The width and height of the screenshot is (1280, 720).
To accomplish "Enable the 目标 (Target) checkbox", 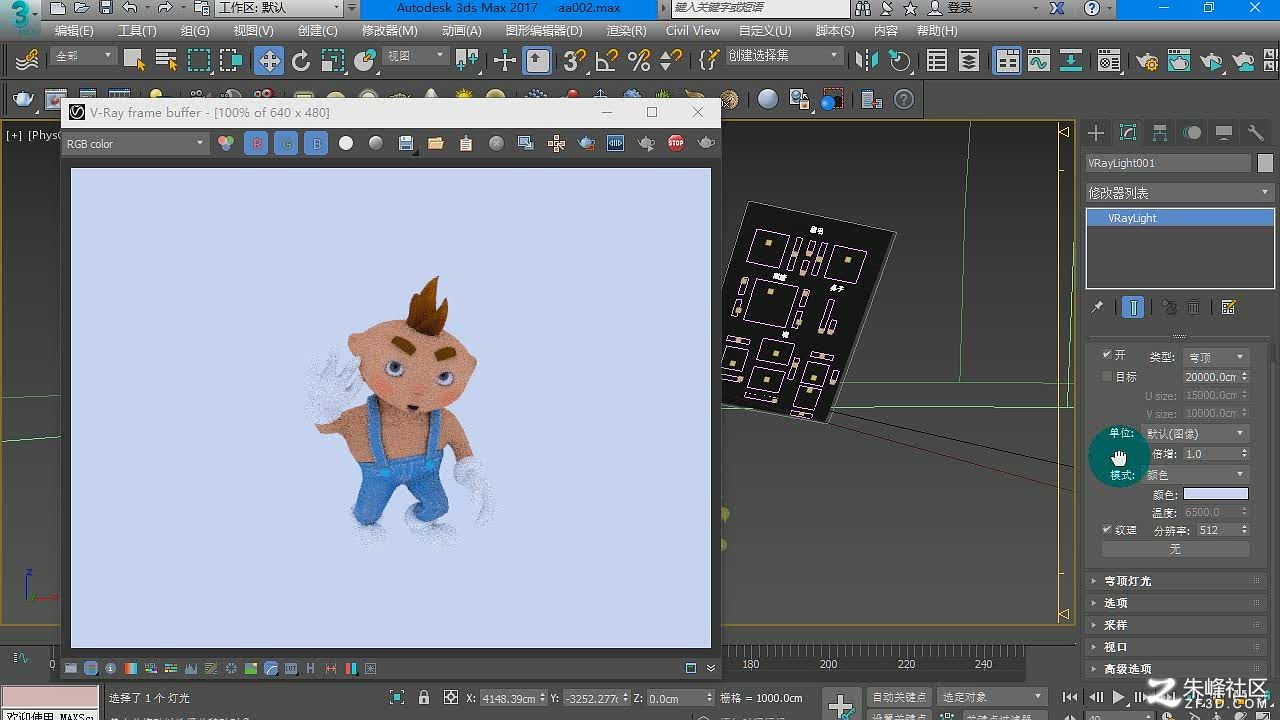I will click(x=1107, y=377).
